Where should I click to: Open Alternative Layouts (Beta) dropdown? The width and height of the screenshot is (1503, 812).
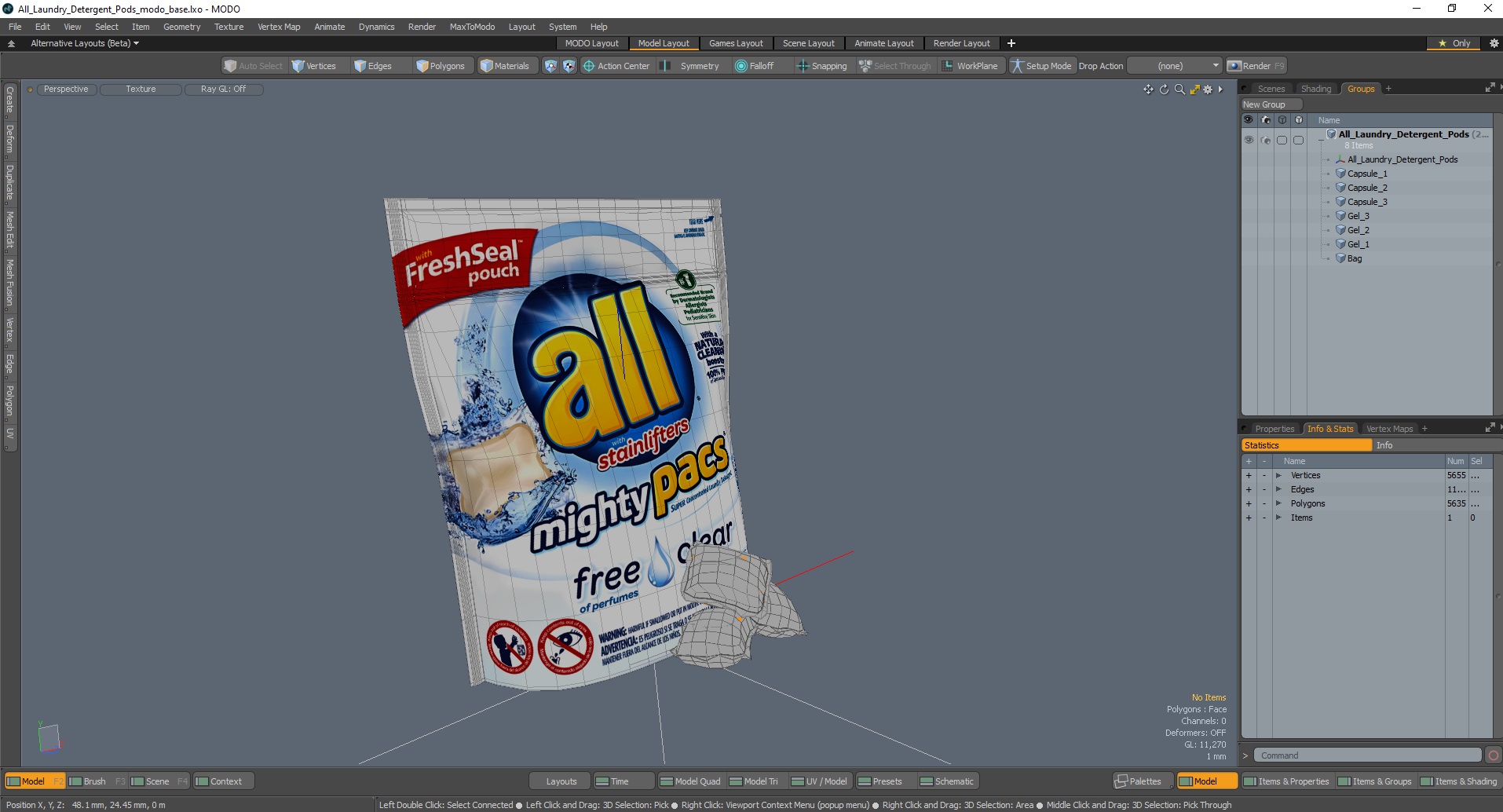coord(85,43)
